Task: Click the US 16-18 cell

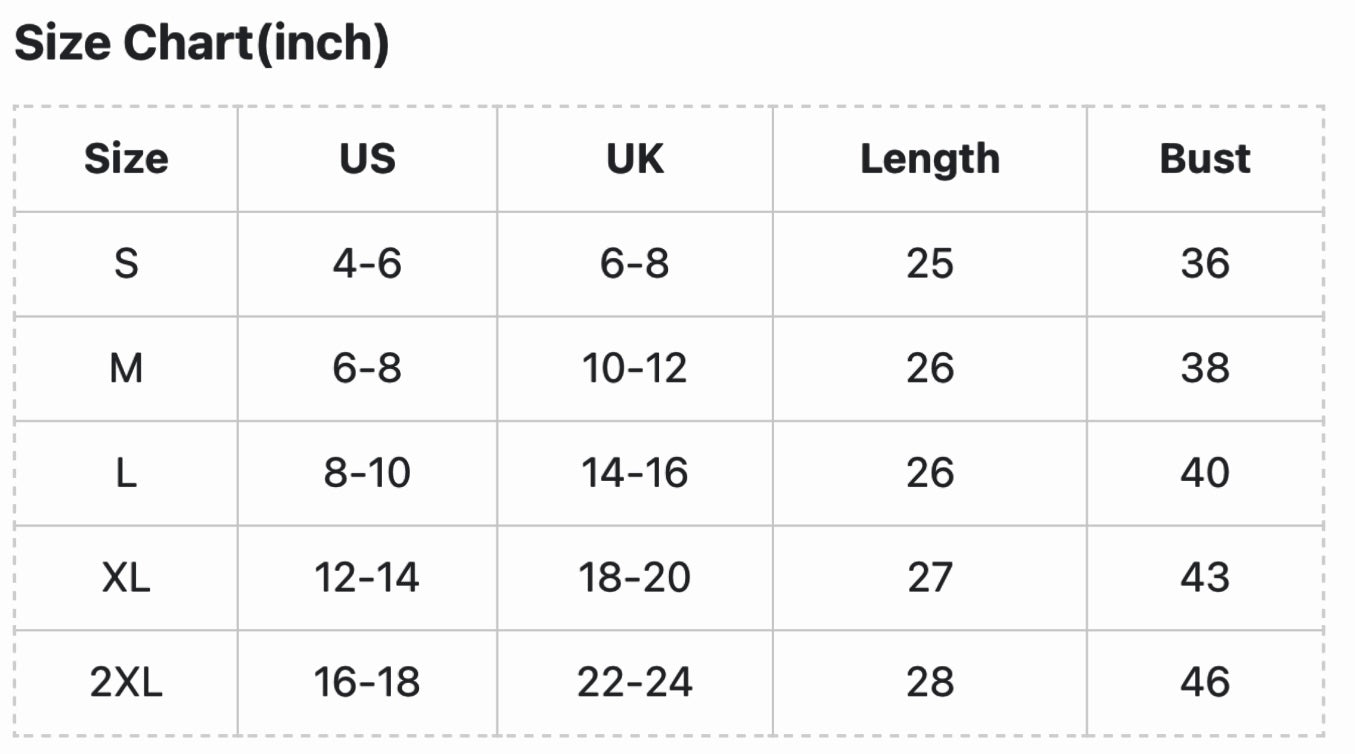Action: [x=367, y=683]
